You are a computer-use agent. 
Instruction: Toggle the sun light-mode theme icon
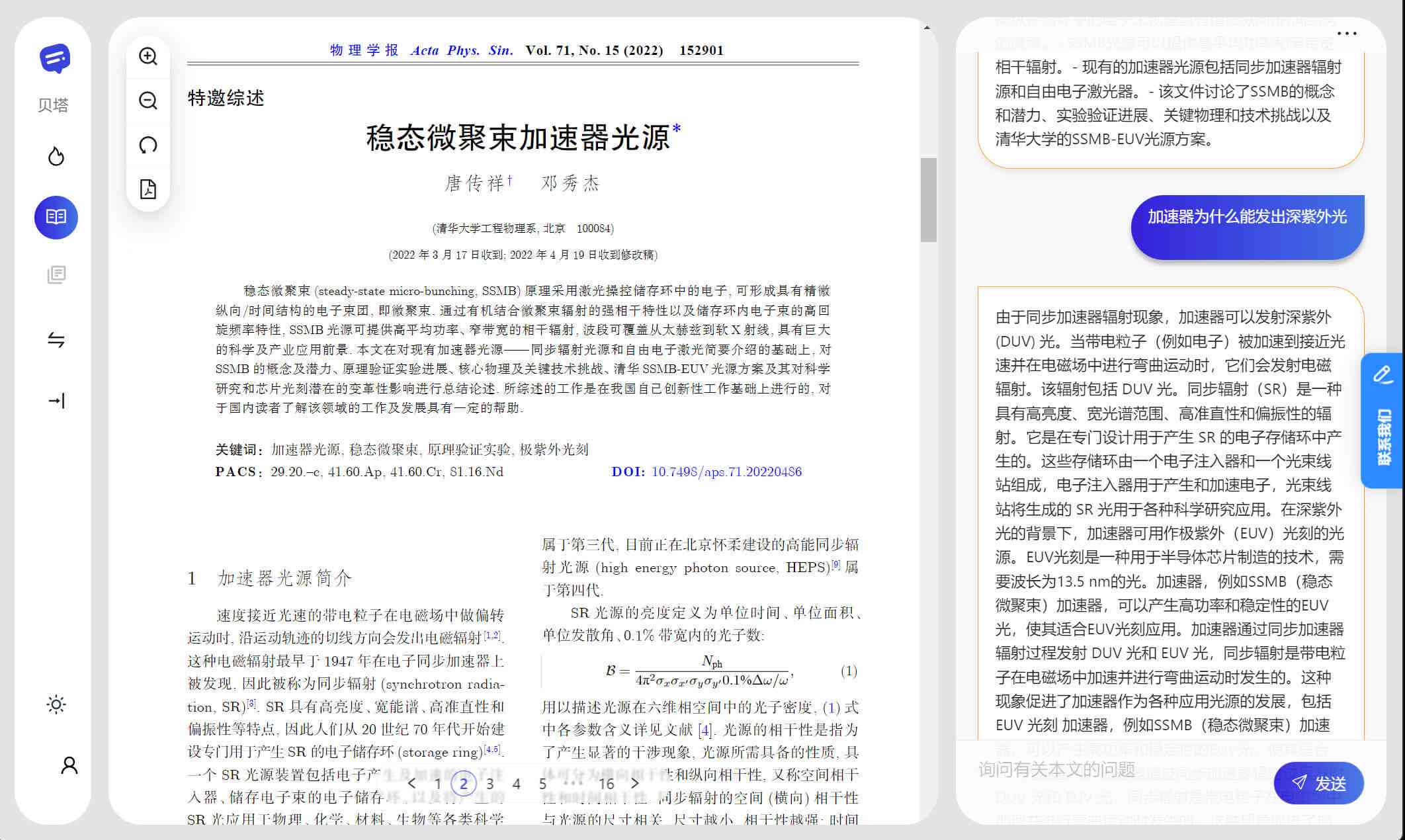pos(56,704)
